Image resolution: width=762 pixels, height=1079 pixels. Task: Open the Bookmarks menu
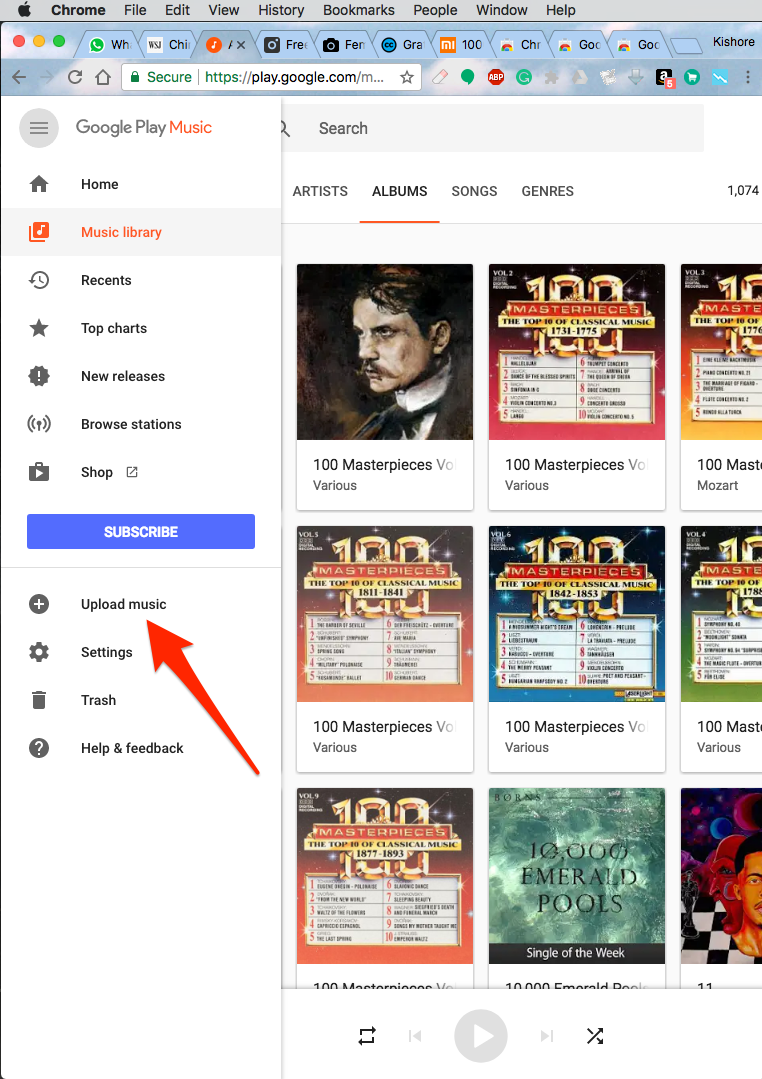click(x=359, y=10)
